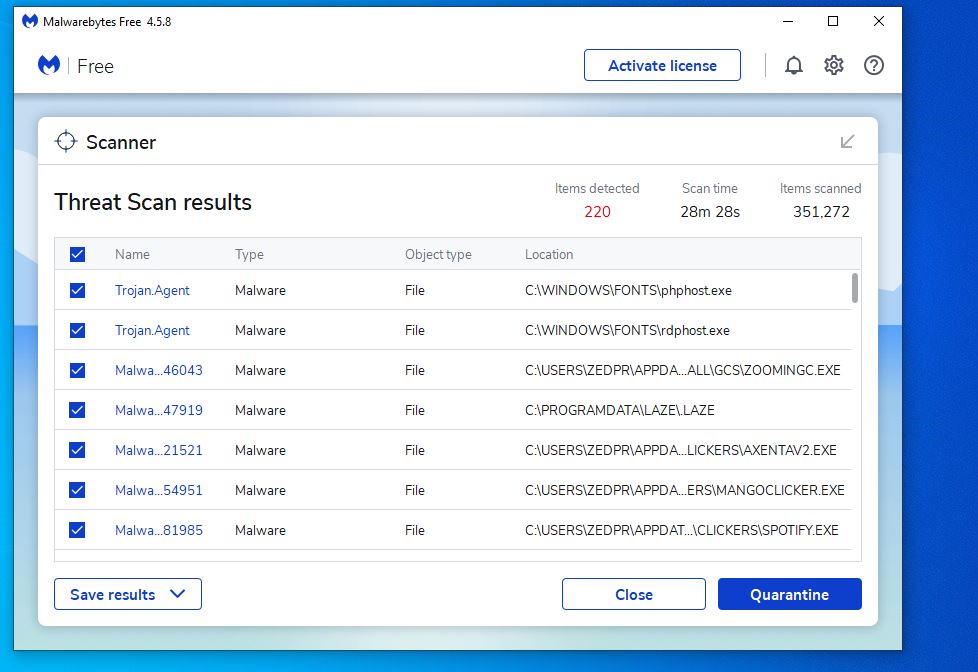Viewport: 978px width, 672px height.
Task: Uncheck the SPOTIFY.EXE row checkbox
Action: (x=77, y=530)
